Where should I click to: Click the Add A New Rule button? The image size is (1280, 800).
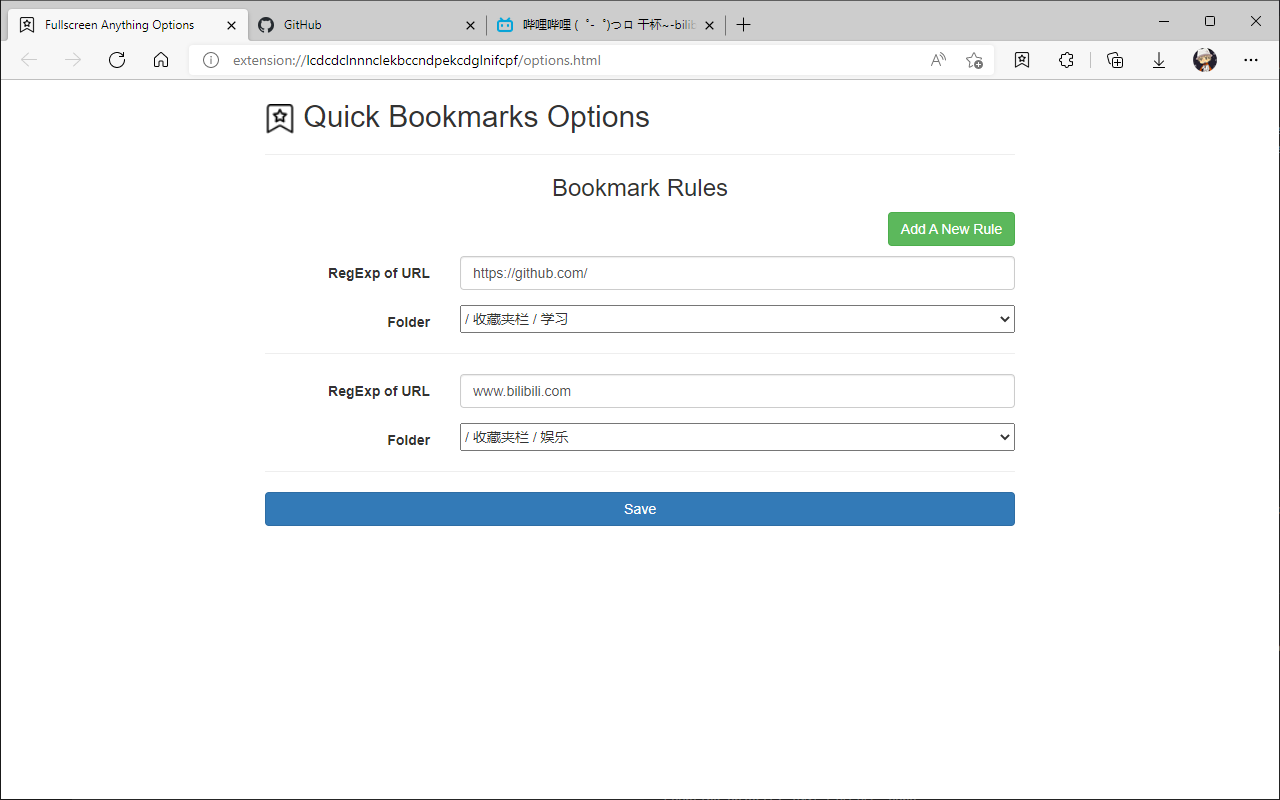(x=951, y=229)
